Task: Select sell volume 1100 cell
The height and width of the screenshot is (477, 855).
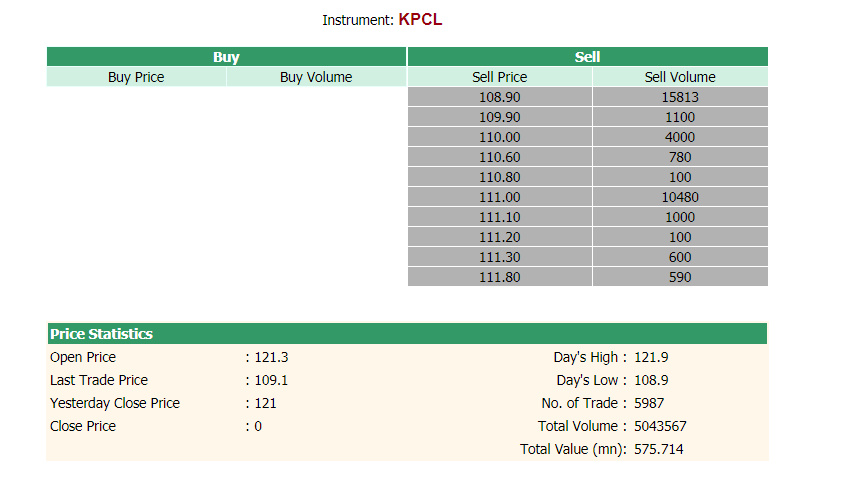Action: [680, 117]
